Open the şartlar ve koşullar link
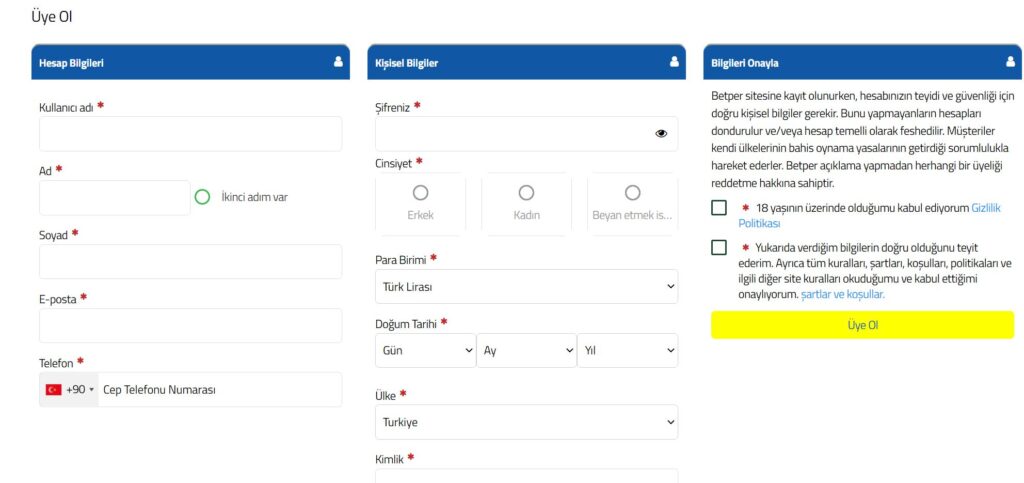This screenshot has width=1024, height=483. [843, 295]
